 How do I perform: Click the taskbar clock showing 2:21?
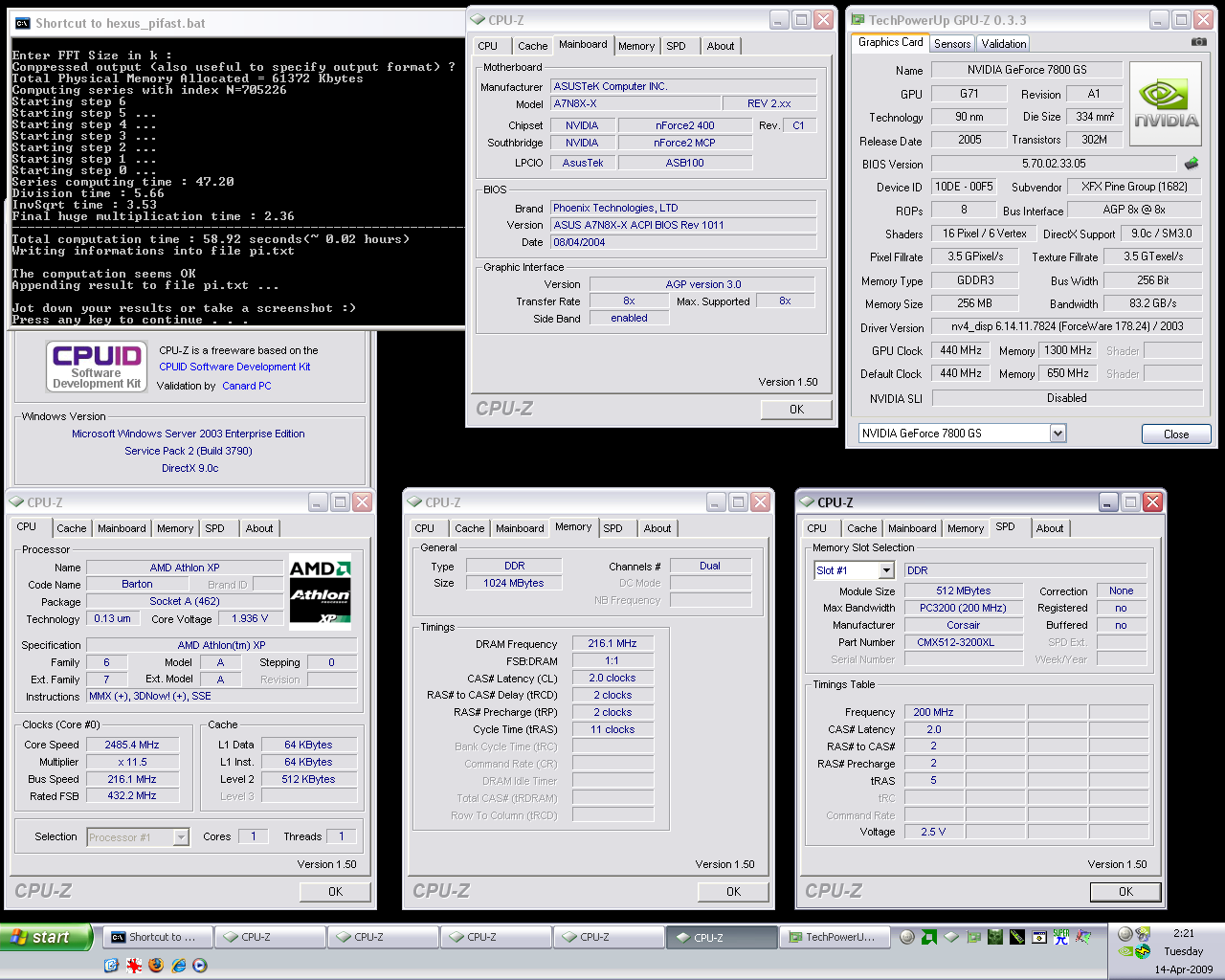click(1184, 933)
